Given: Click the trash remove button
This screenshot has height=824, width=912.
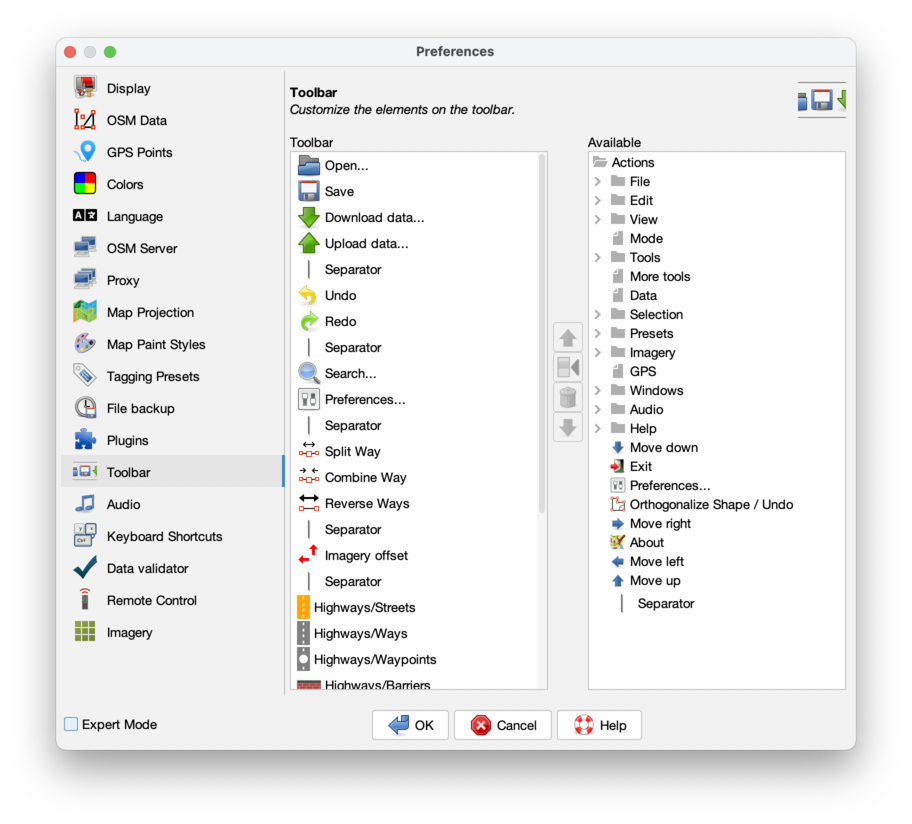Looking at the screenshot, I should pos(568,397).
